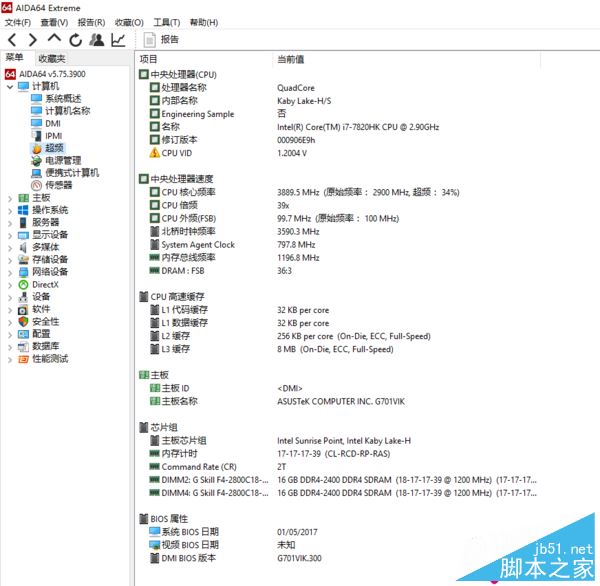Expand the 存储设备 tree node
The height and width of the screenshot is (586, 600).
pyautogui.click(x=10, y=260)
